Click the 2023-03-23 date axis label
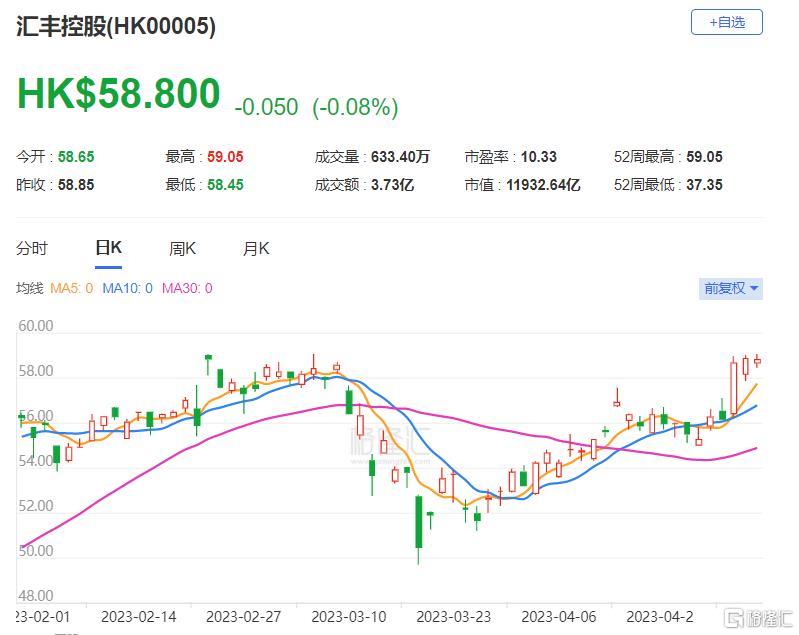Image resolution: width=799 pixels, height=635 pixels. [454, 617]
